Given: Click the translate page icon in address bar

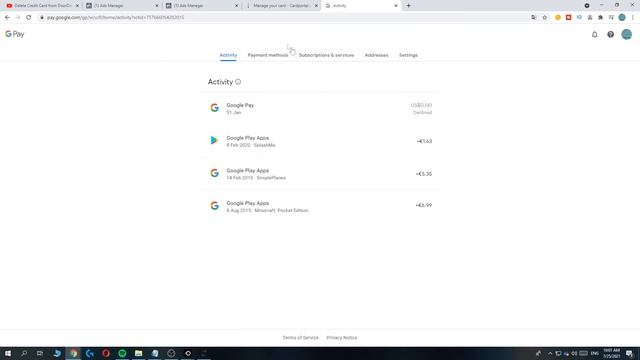Looking at the screenshot, I should tap(534, 18).
